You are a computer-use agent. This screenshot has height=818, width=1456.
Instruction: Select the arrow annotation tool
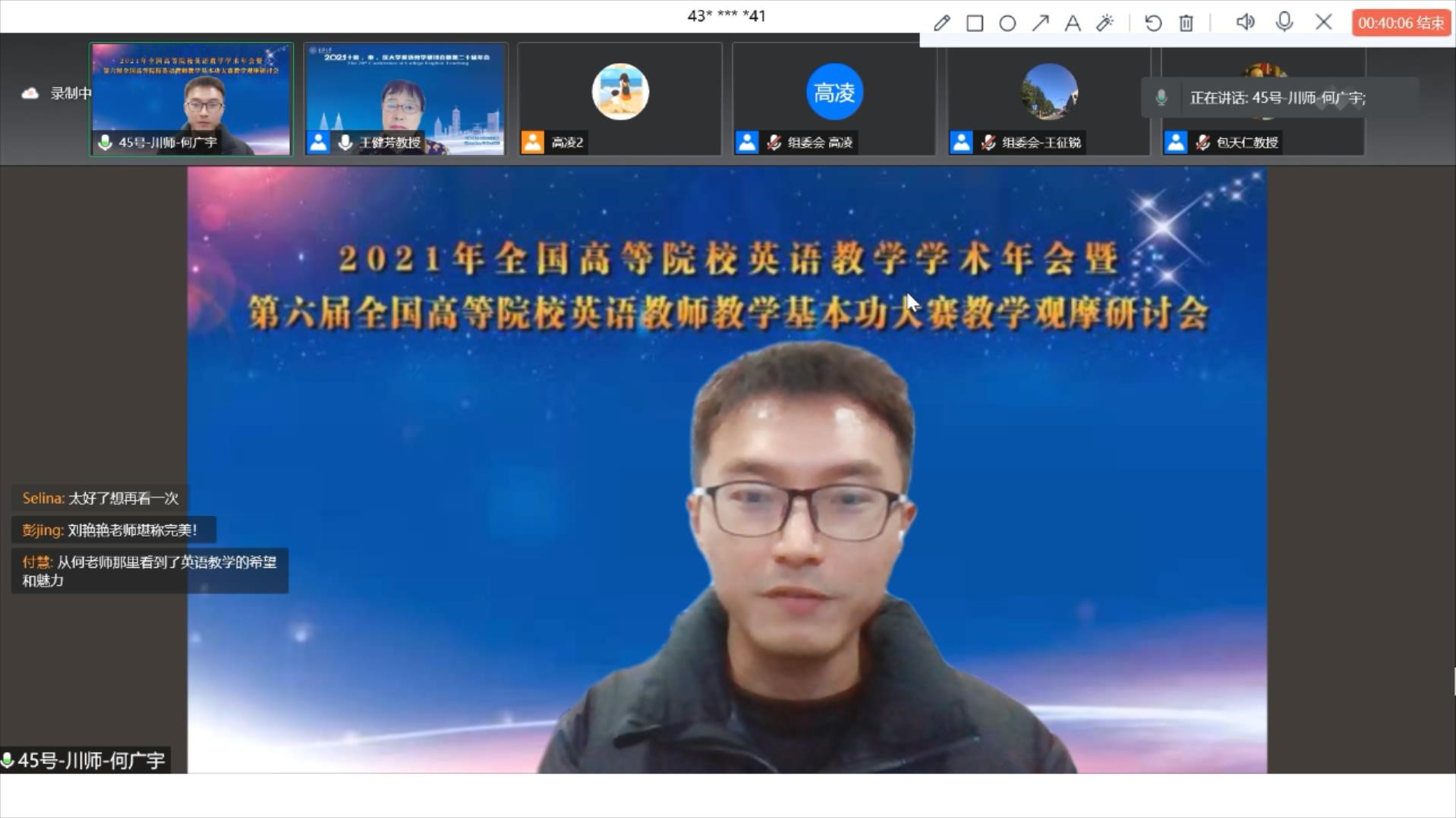pos(1040,23)
